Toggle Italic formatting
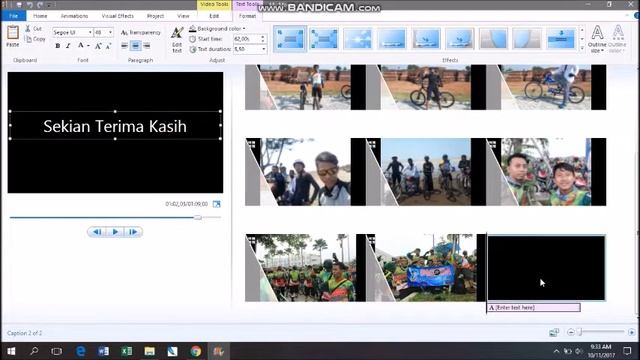Screen dimensions: 640x360 pos(68,46)
